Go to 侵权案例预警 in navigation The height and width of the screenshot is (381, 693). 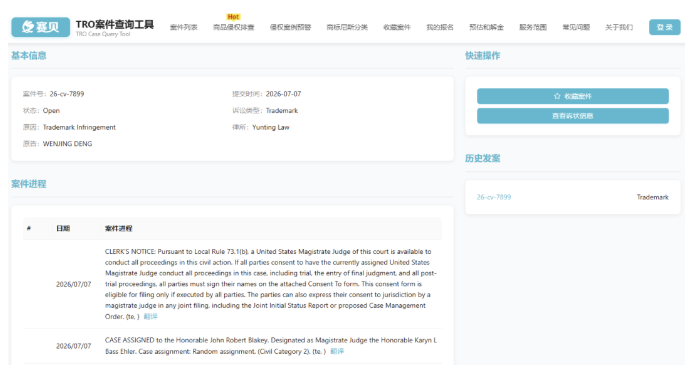[290, 27]
